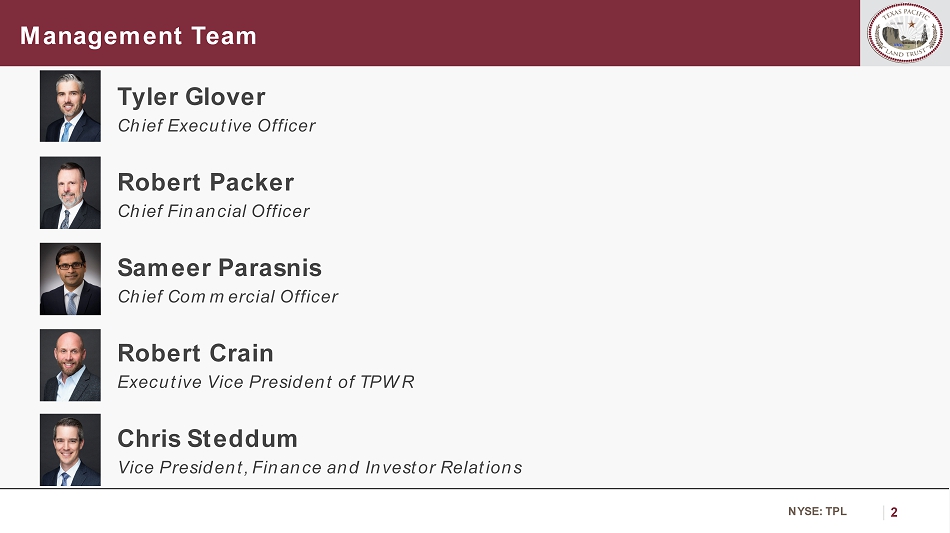The image size is (950, 533).
Task: Click Executive Vice President of TPWR text
Action: click(265, 382)
